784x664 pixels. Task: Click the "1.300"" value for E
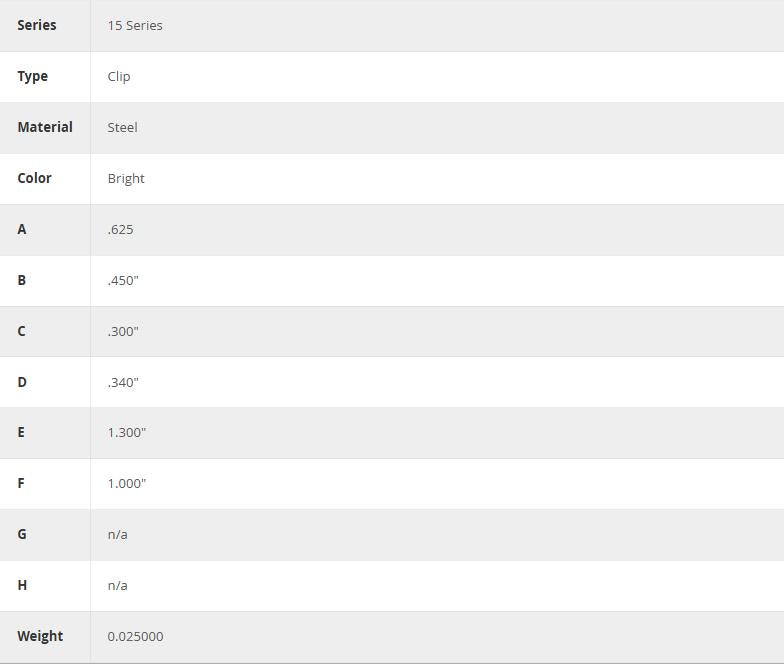click(127, 433)
